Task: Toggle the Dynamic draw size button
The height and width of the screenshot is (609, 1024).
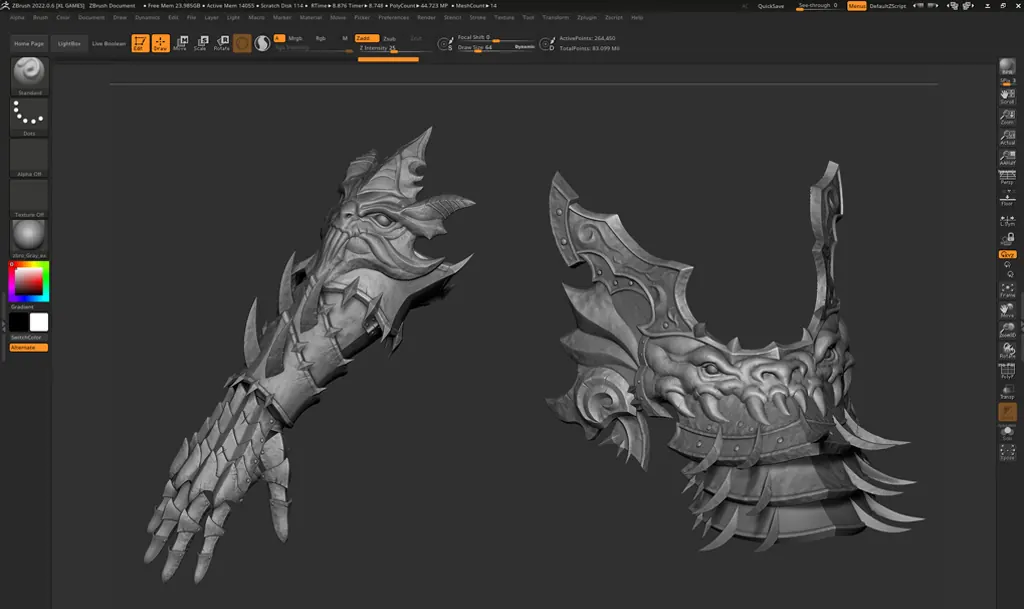Action: click(524, 47)
